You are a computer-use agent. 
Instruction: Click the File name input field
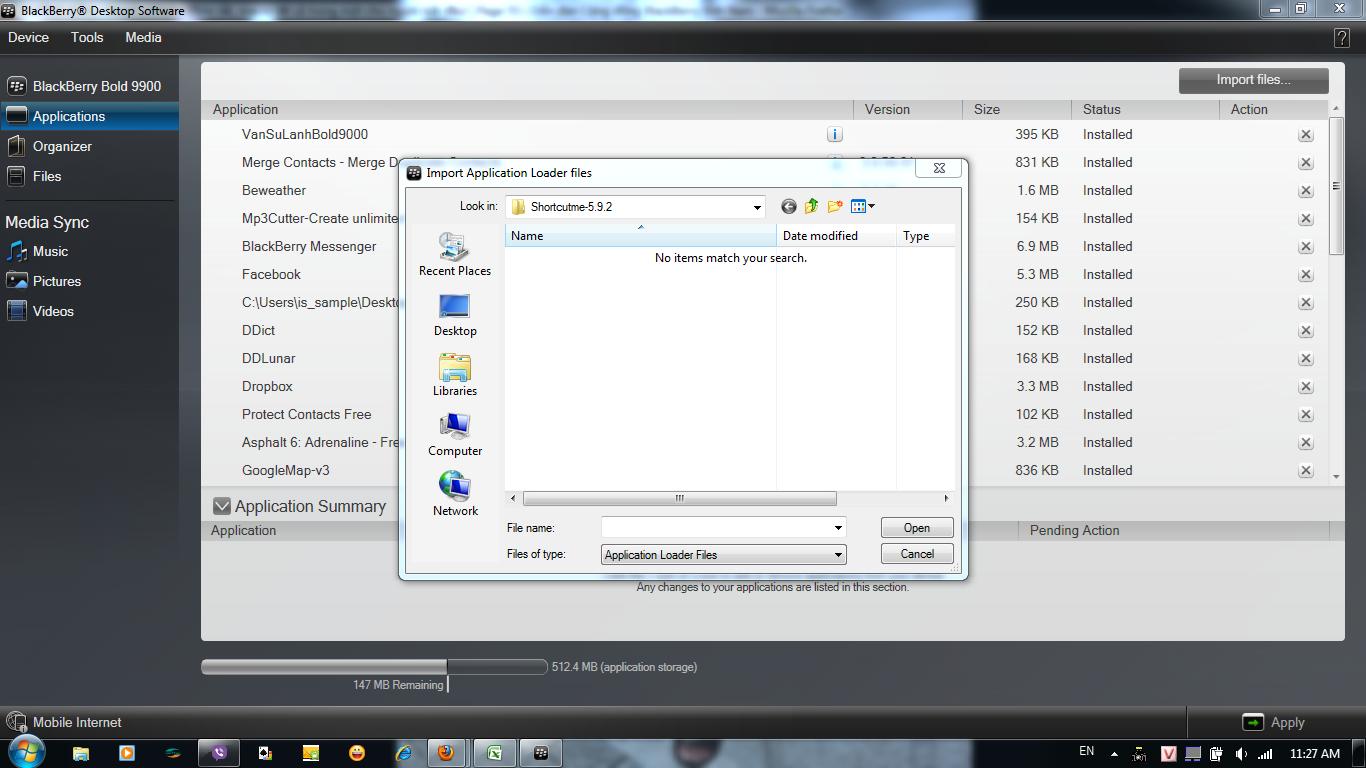[x=716, y=528]
